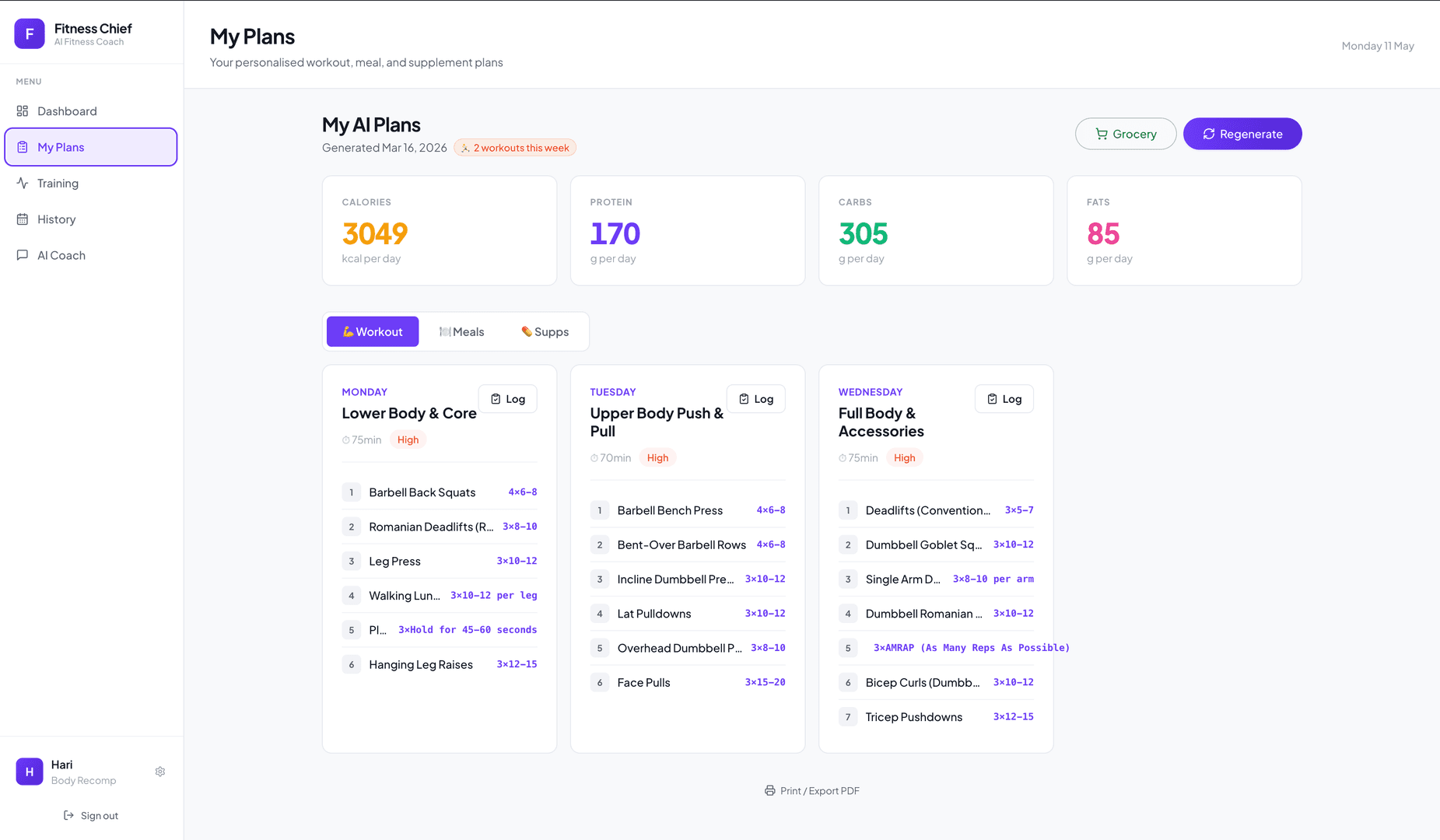Image resolution: width=1440 pixels, height=840 pixels.
Task: Click the Fats 85 card
Action: click(1184, 230)
